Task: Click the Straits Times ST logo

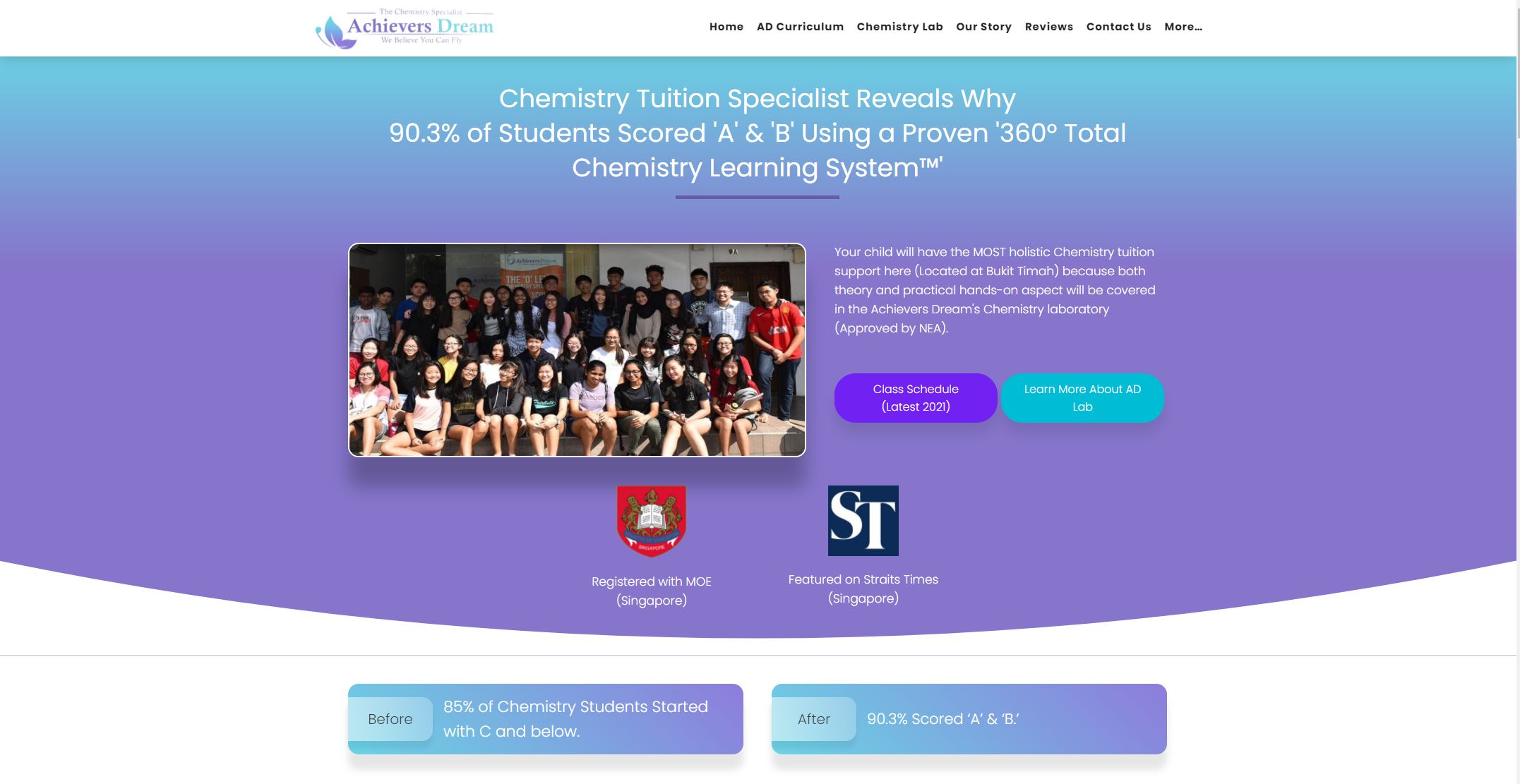Action: click(x=863, y=520)
